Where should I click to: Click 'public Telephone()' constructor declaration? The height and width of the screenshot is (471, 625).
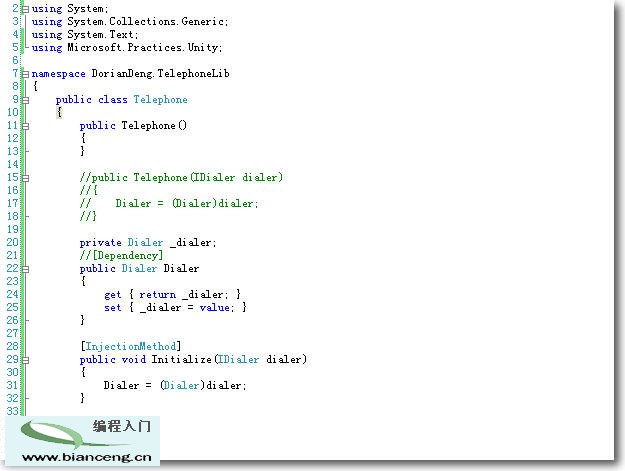point(133,126)
